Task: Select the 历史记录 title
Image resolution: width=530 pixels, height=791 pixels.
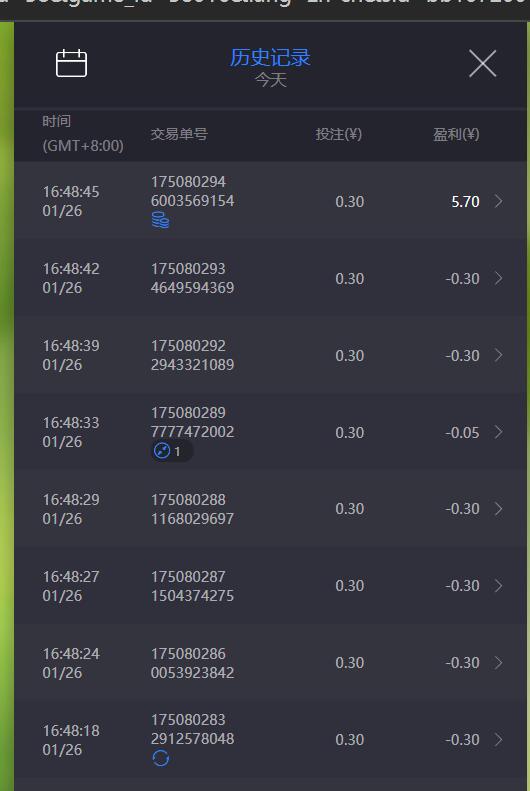Action: click(270, 57)
